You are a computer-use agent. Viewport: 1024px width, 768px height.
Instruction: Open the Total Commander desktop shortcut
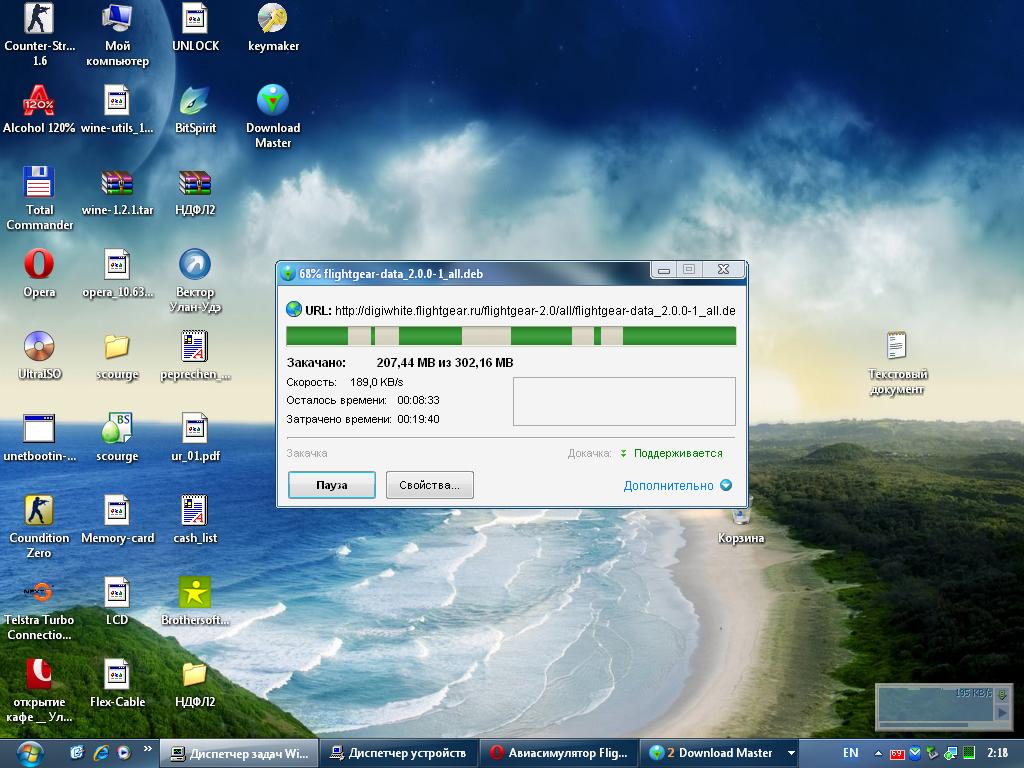pyautogui.click(x=39, y=183)
